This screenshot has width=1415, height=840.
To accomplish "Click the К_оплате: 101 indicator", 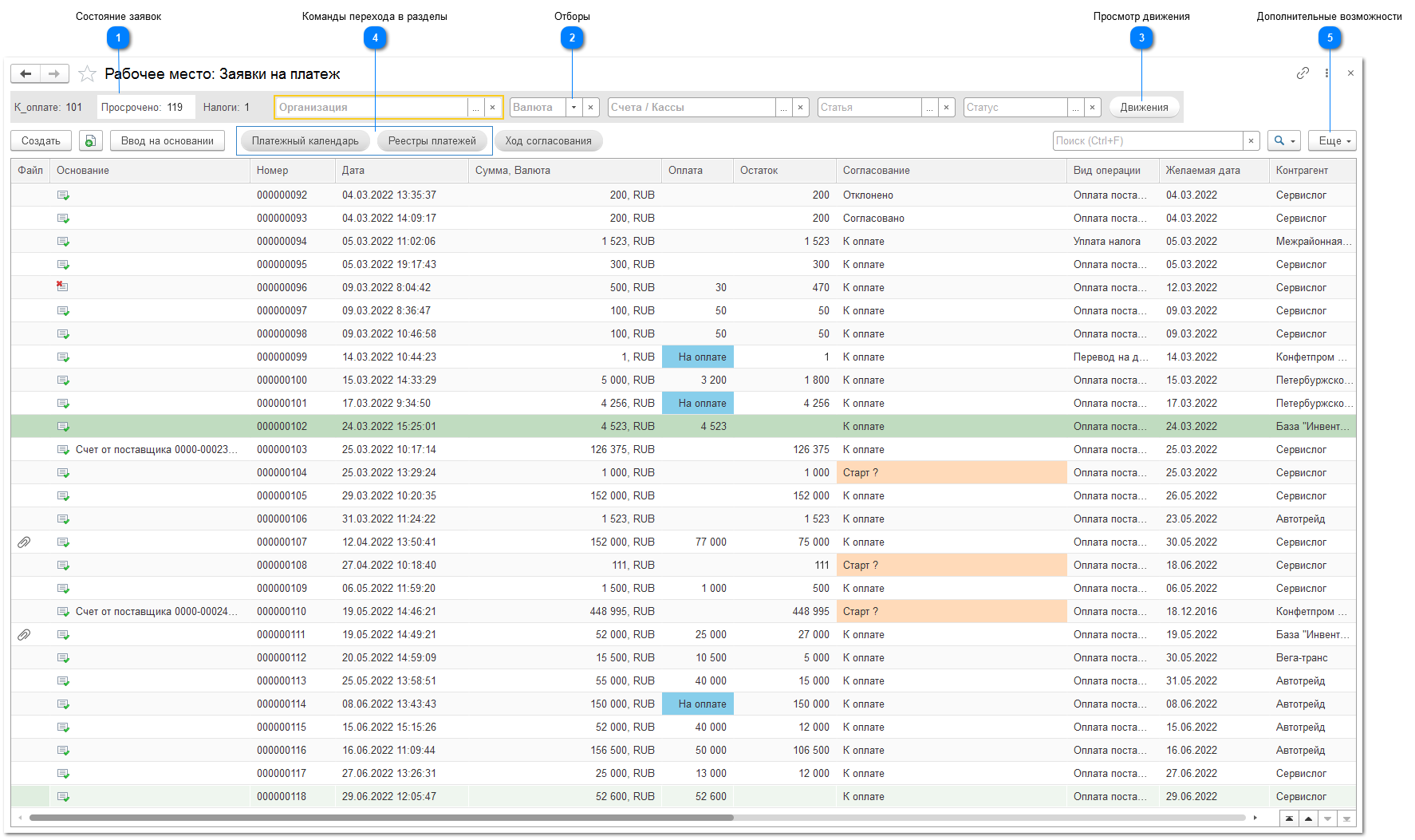I will [49, 108].
